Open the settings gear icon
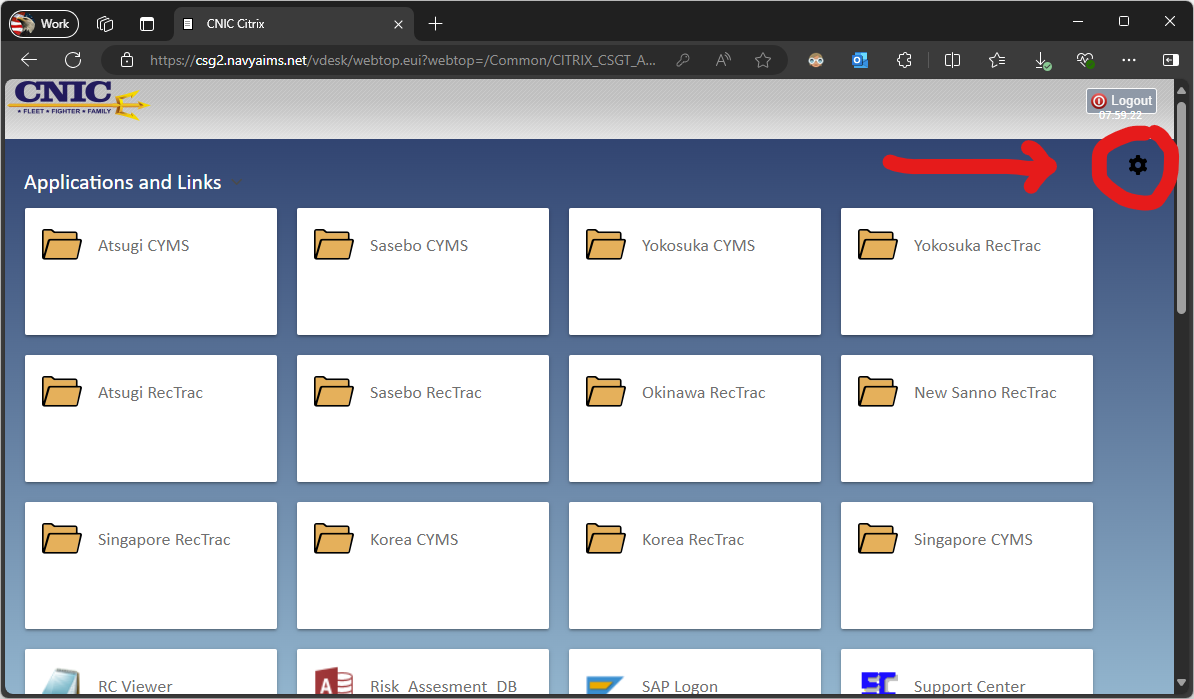Image resolution: width=1194 pixels, height=699 pixels. 1137,165
